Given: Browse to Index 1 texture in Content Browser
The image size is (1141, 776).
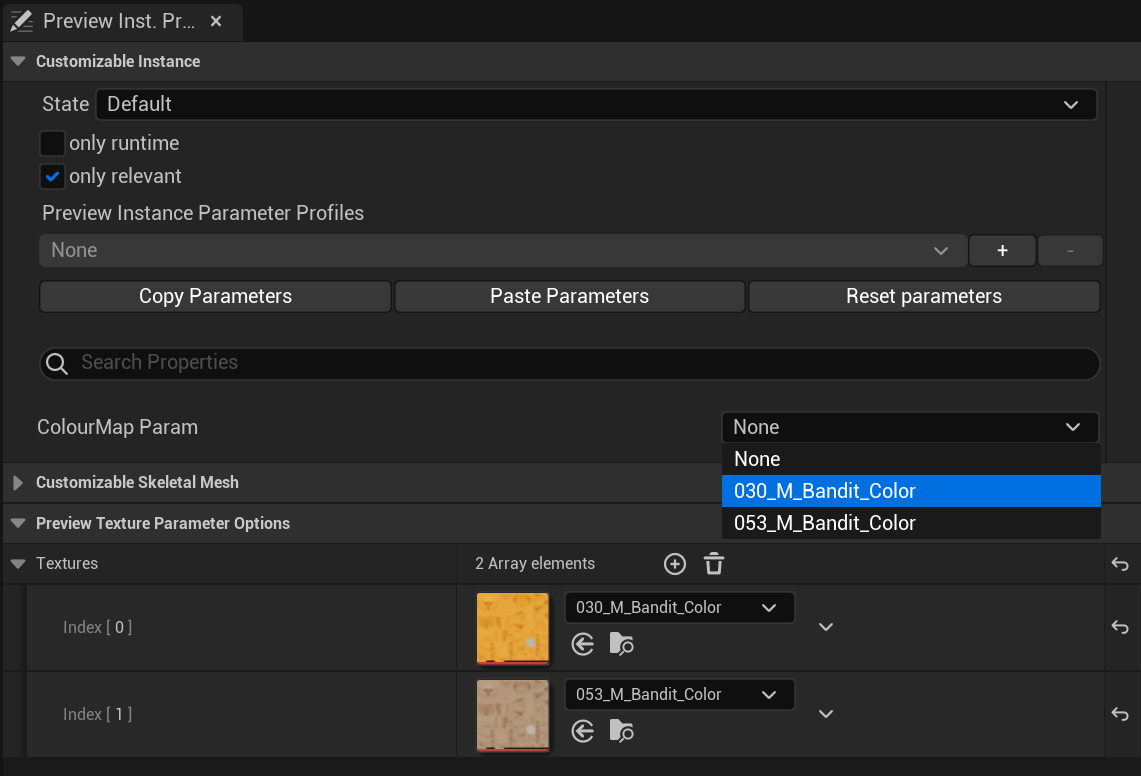Looking at the screenshot, I should pos(621,731).
